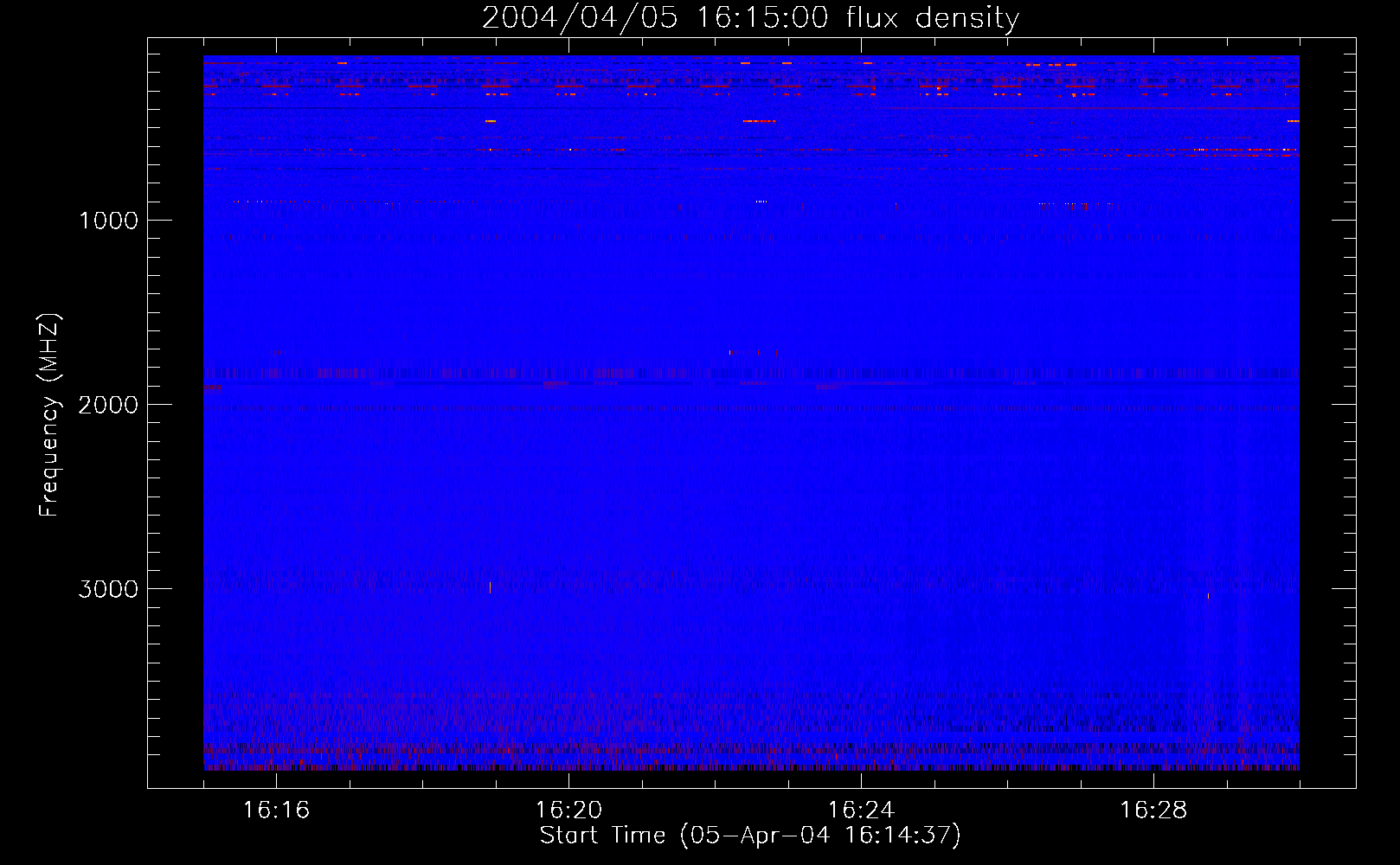This screenshot has height=865, width=1400.
Task: Click the '16:20' time axis label
Action: pos(568,810)
